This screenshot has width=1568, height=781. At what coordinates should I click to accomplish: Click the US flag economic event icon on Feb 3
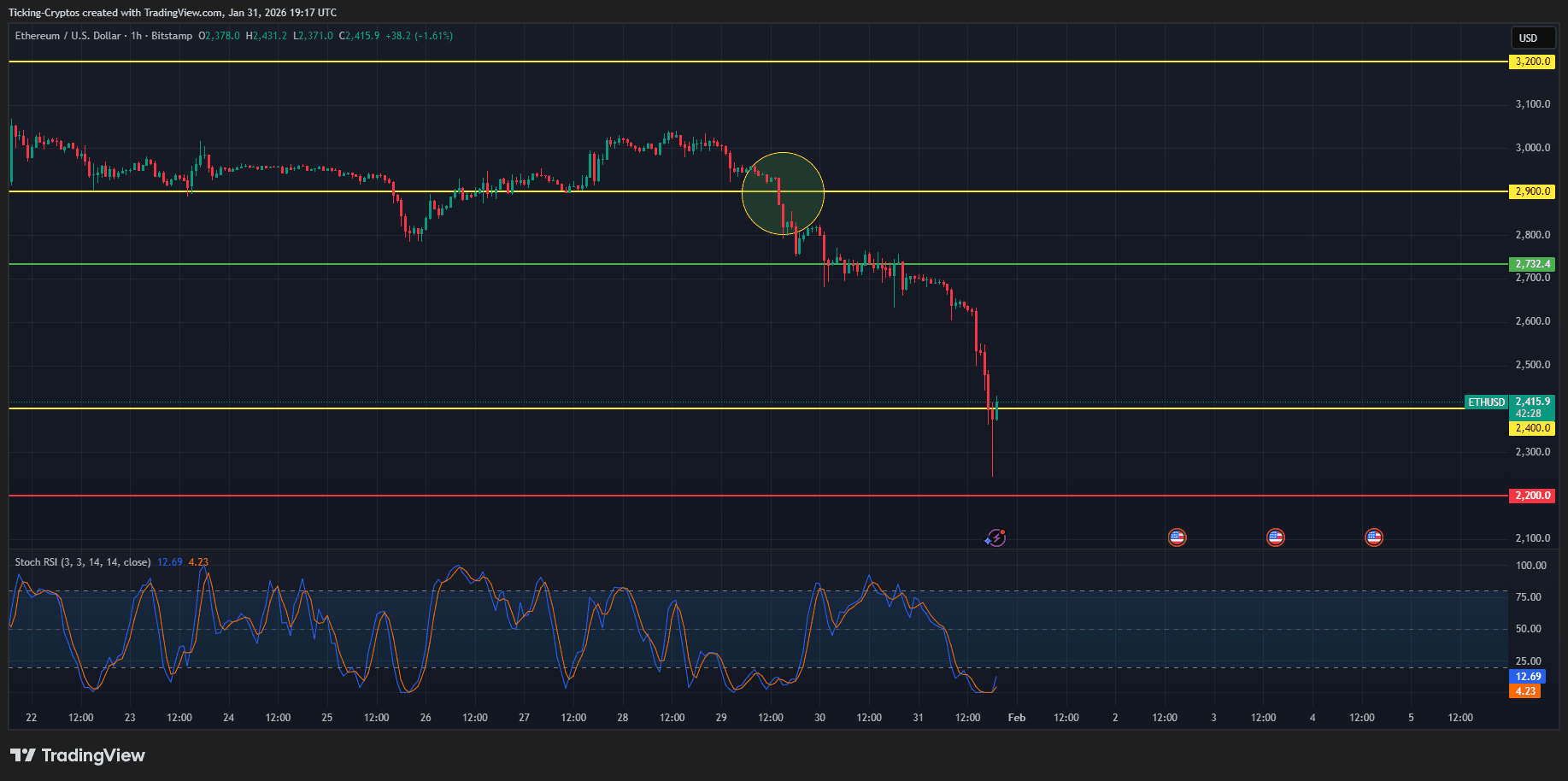coord(1275,537)
